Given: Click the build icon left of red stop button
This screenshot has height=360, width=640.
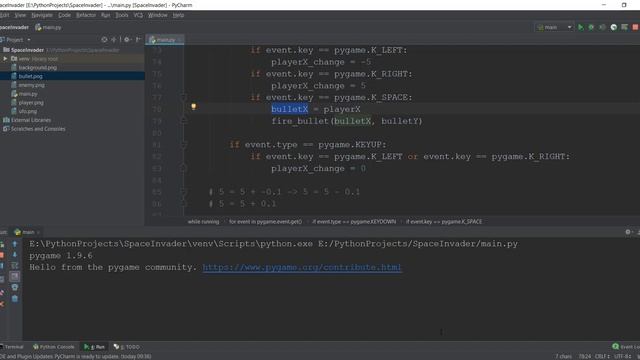Looking at the screenshot, I should click(624, 27).
